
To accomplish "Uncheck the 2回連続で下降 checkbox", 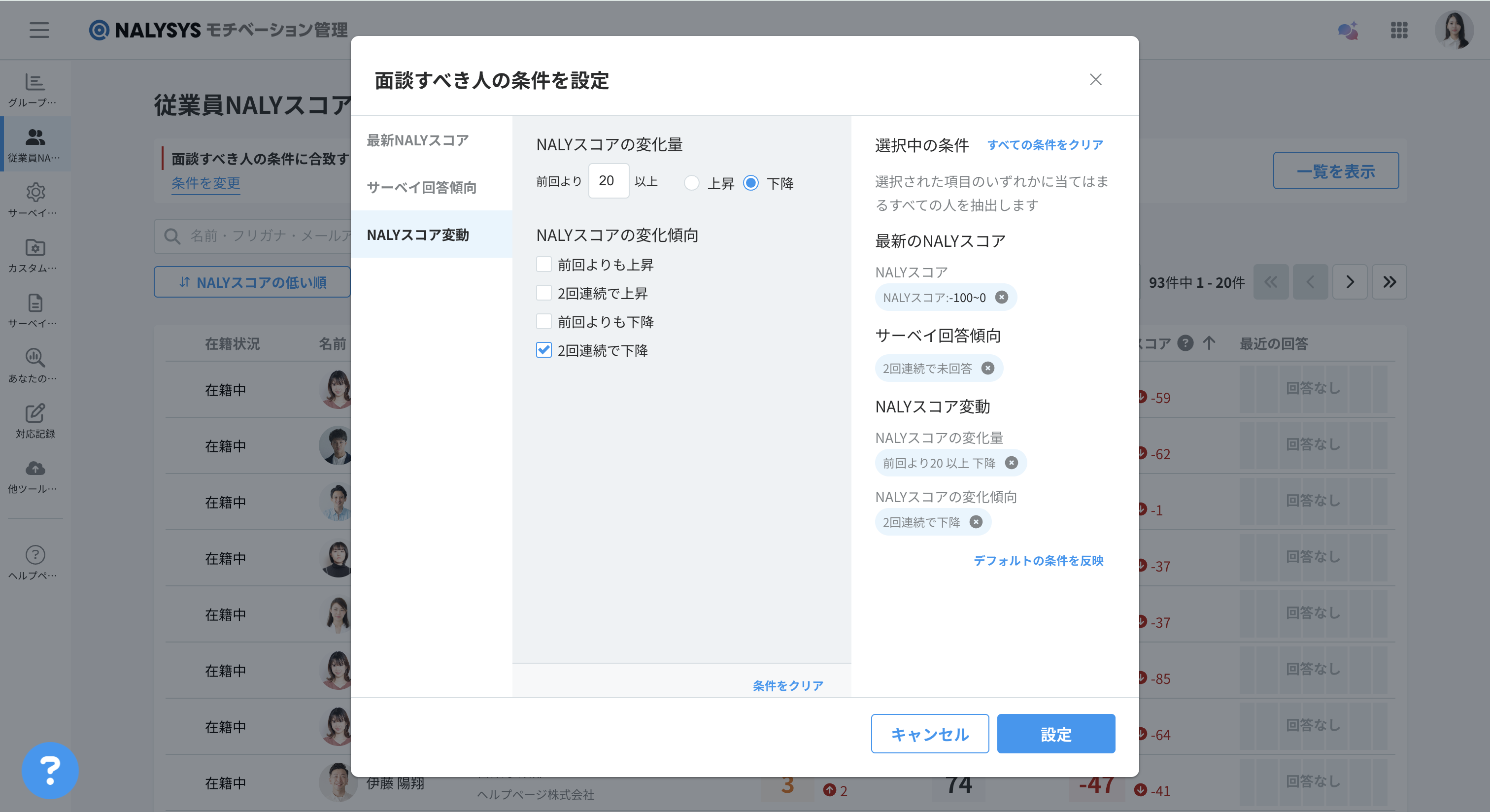I will [x=543, y=350].
